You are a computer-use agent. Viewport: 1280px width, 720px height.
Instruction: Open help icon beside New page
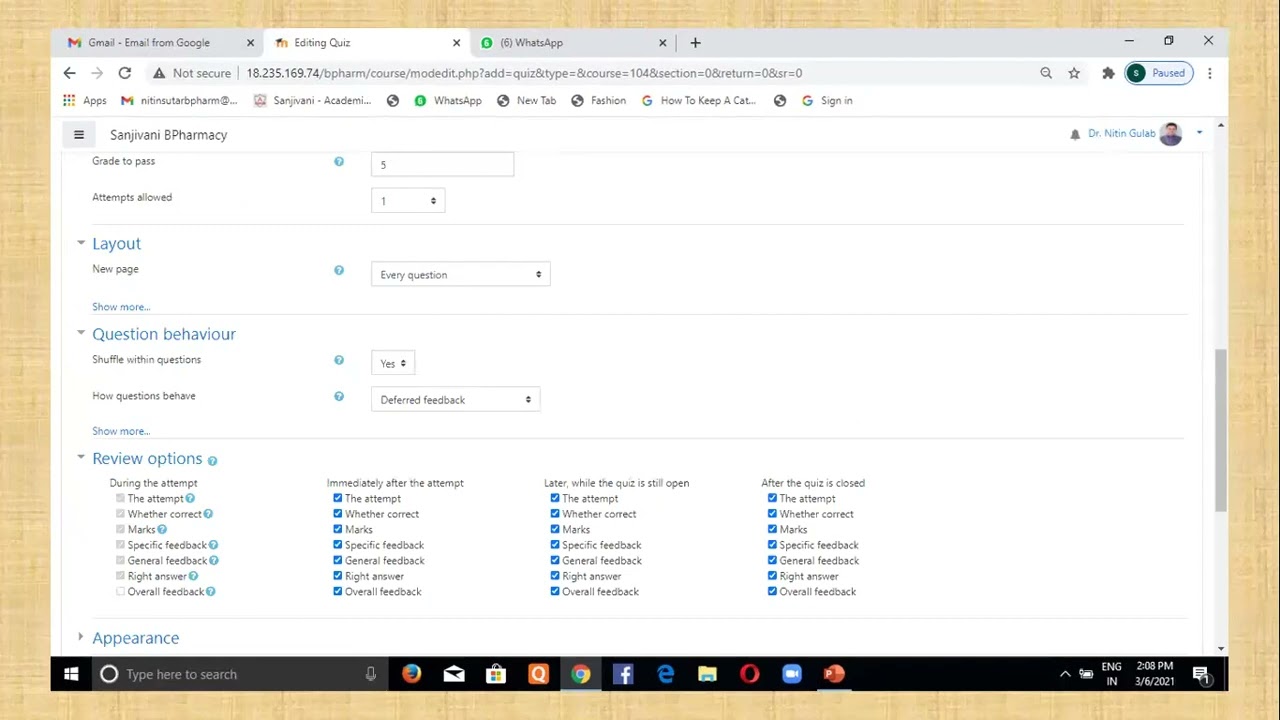click(339, 270)
